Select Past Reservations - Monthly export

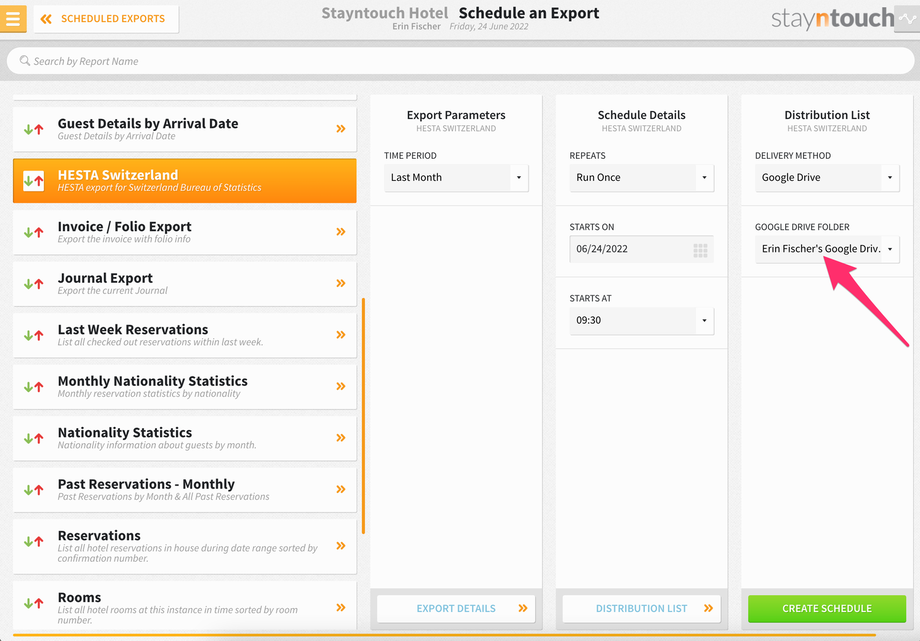click(x=184, y=490)
